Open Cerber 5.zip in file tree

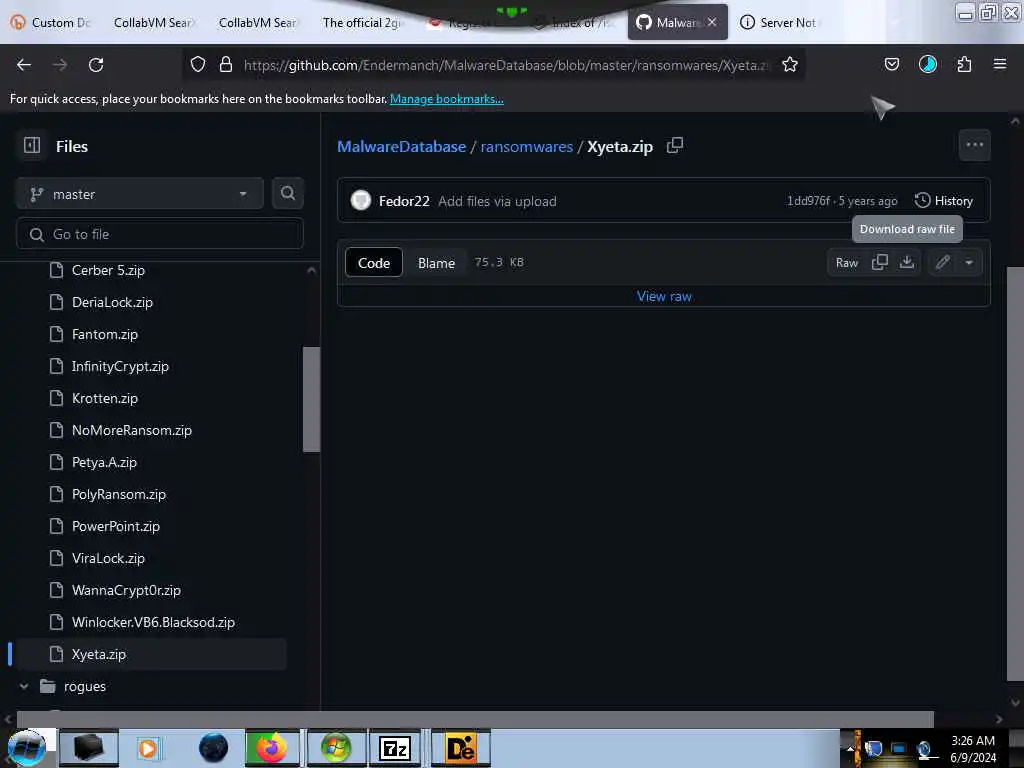click(x=108, y=270)
